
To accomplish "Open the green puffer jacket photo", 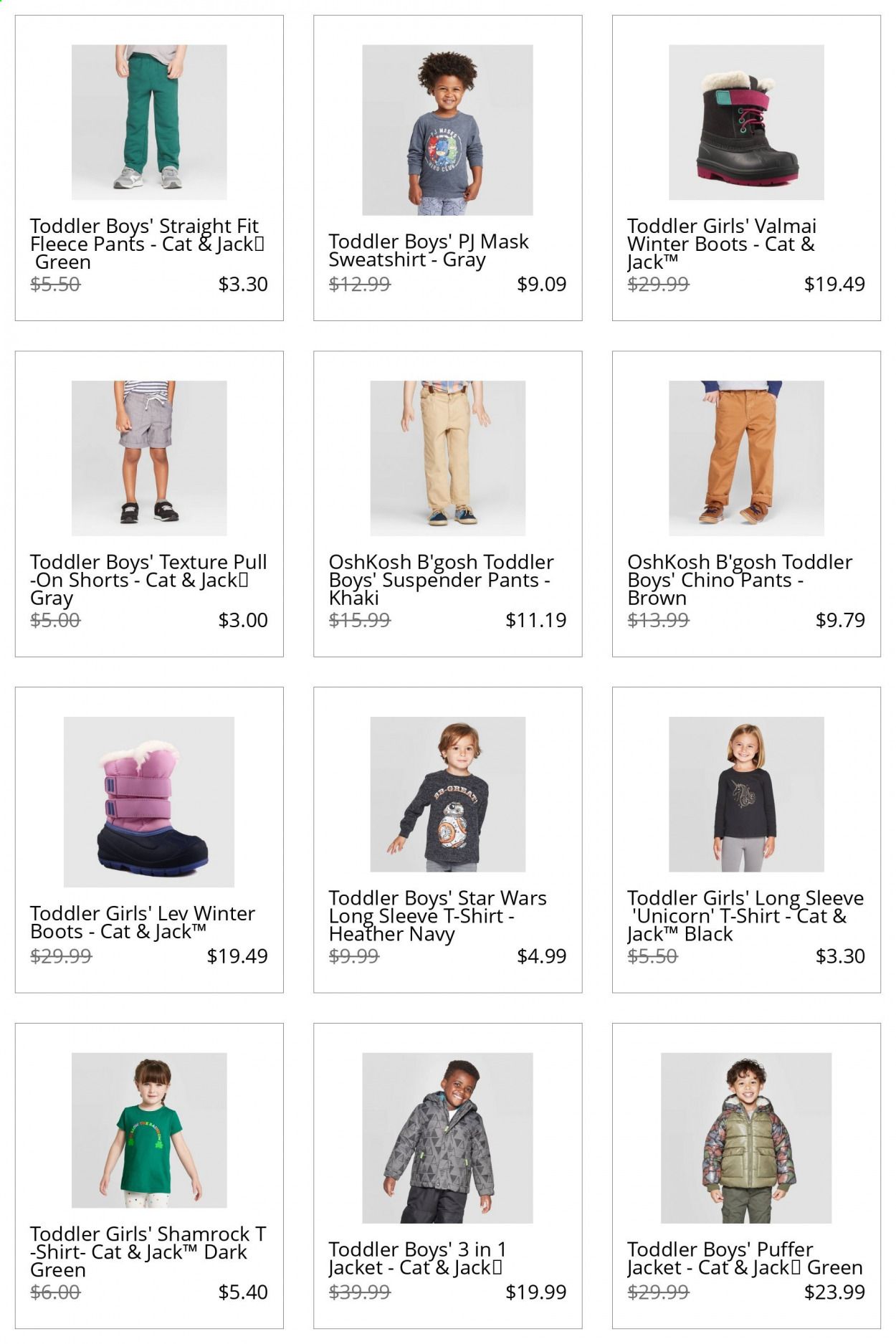I will [746, 1138].
